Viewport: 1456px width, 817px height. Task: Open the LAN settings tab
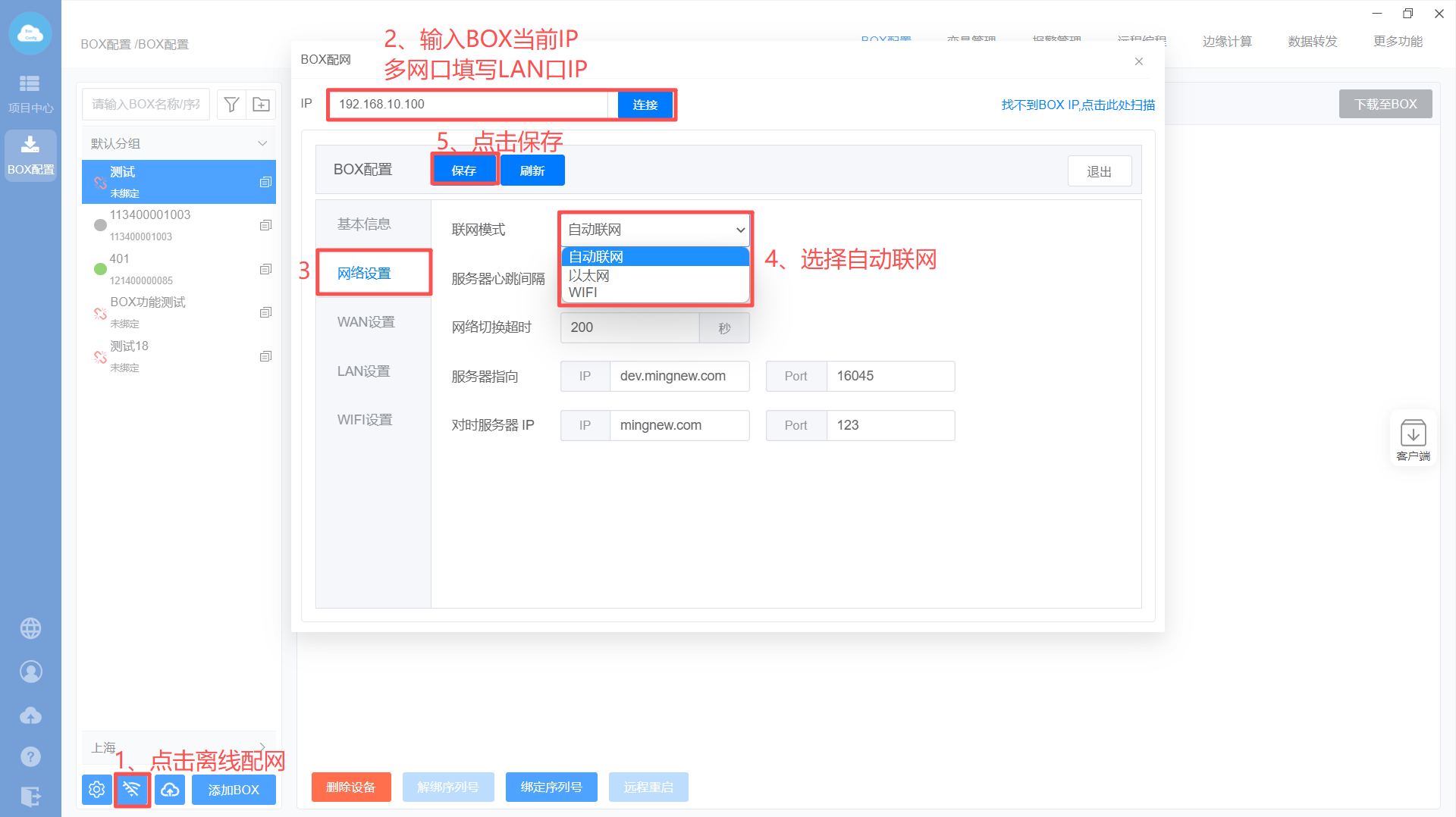tap(364, 371)
